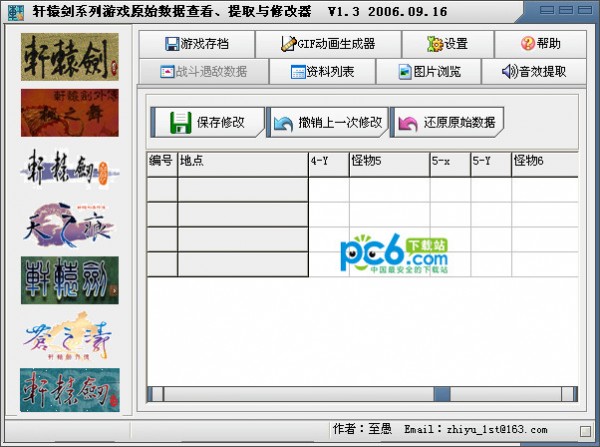Click the 地点 column header

tap(243, 164)
